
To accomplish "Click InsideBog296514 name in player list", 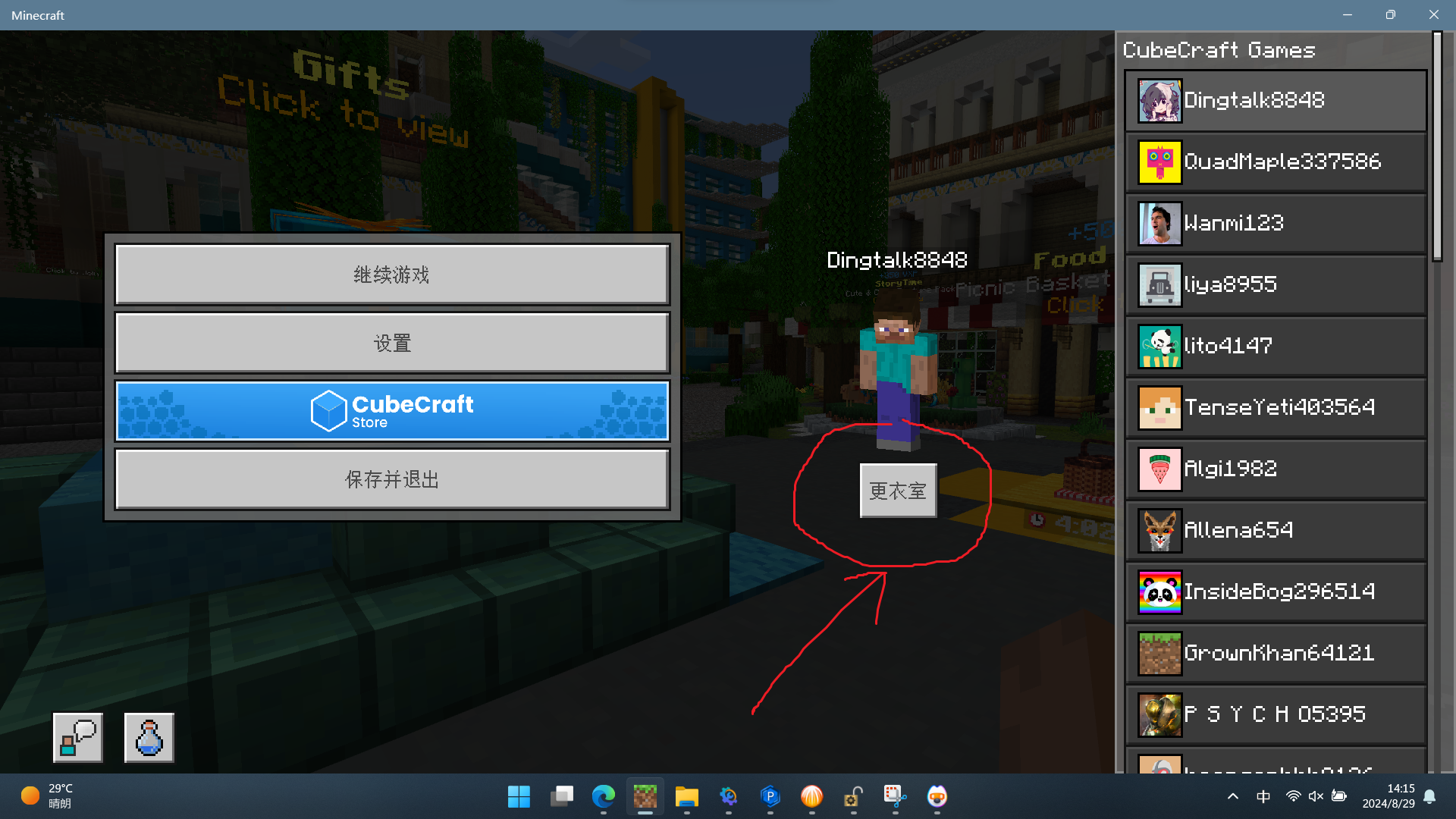I will (1279, 591).
